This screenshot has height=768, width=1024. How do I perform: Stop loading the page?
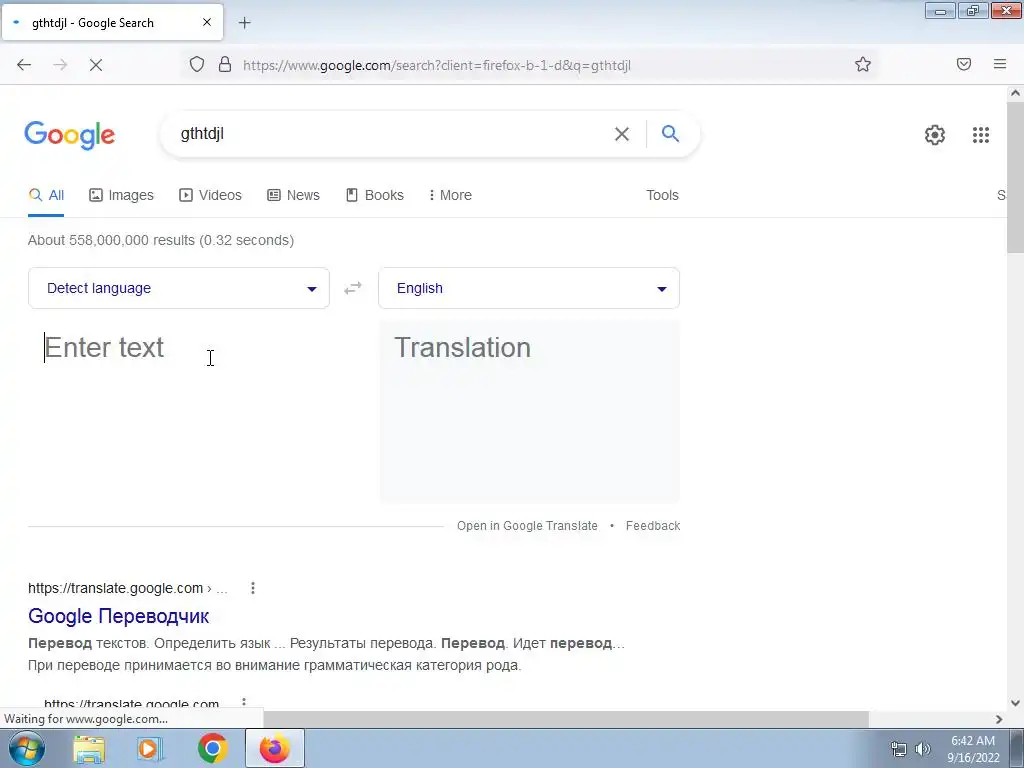coord(96,65)
